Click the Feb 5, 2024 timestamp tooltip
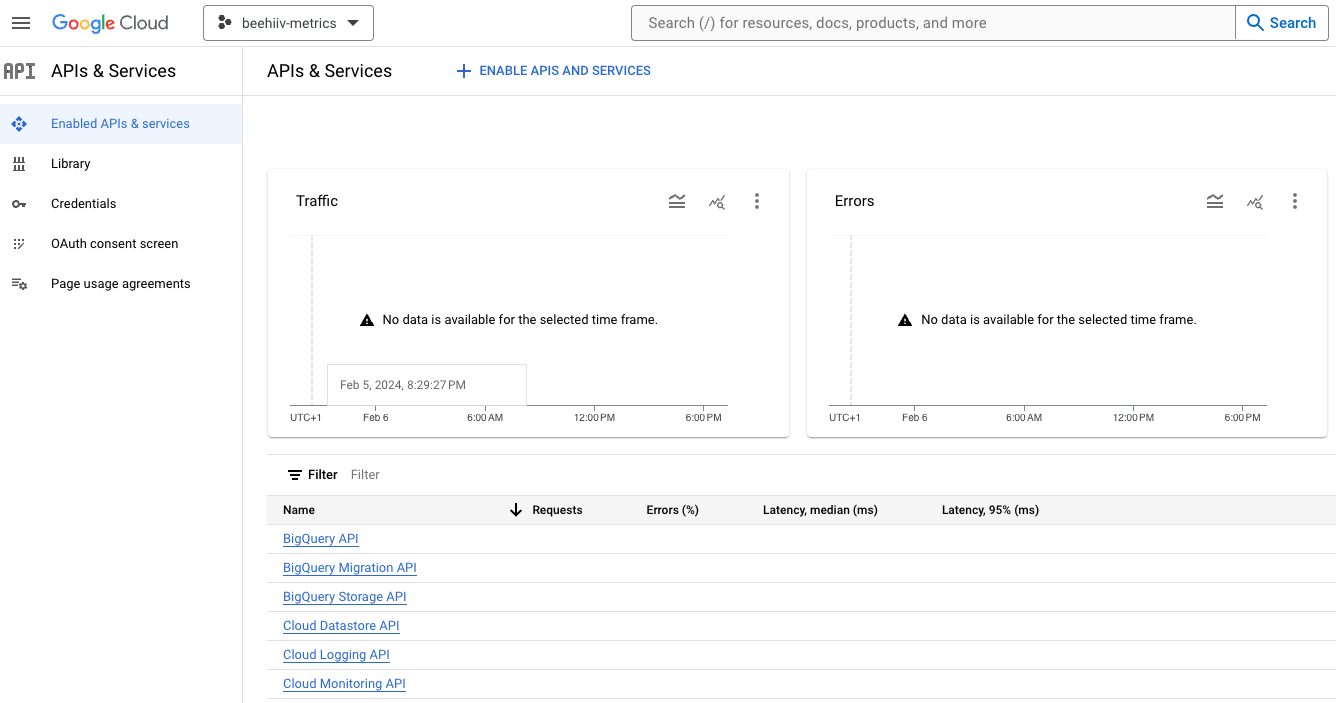Screen dimensions: 1336x703 [427, 385]
